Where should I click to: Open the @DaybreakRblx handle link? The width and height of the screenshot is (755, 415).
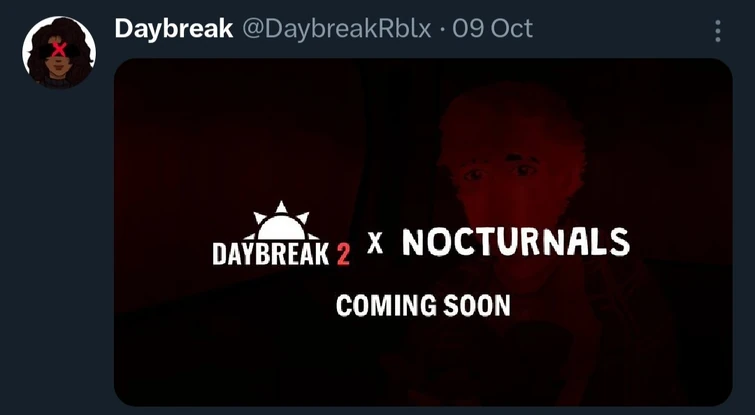(x=337, y=29)
